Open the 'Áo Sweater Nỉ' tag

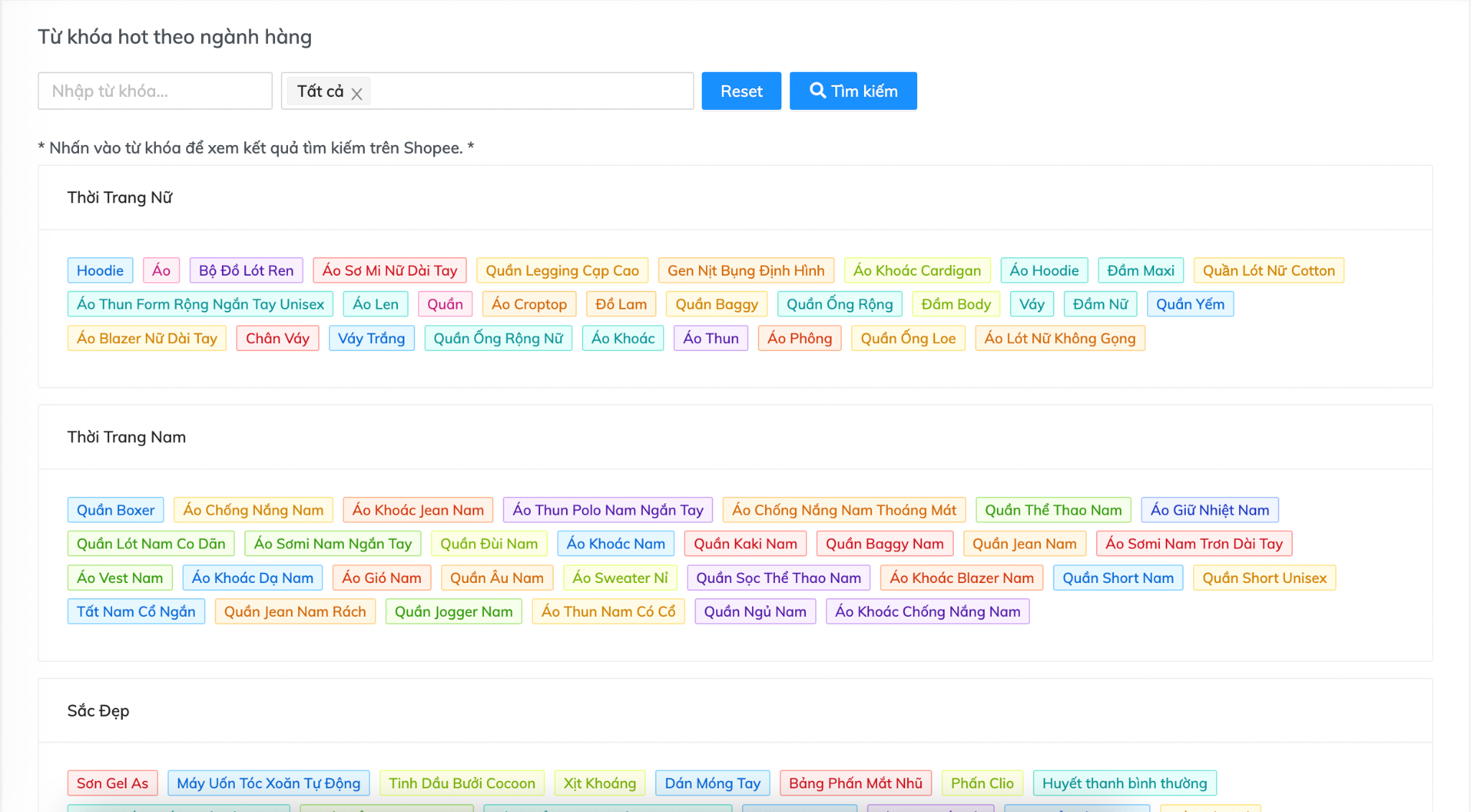coord(620,578)
